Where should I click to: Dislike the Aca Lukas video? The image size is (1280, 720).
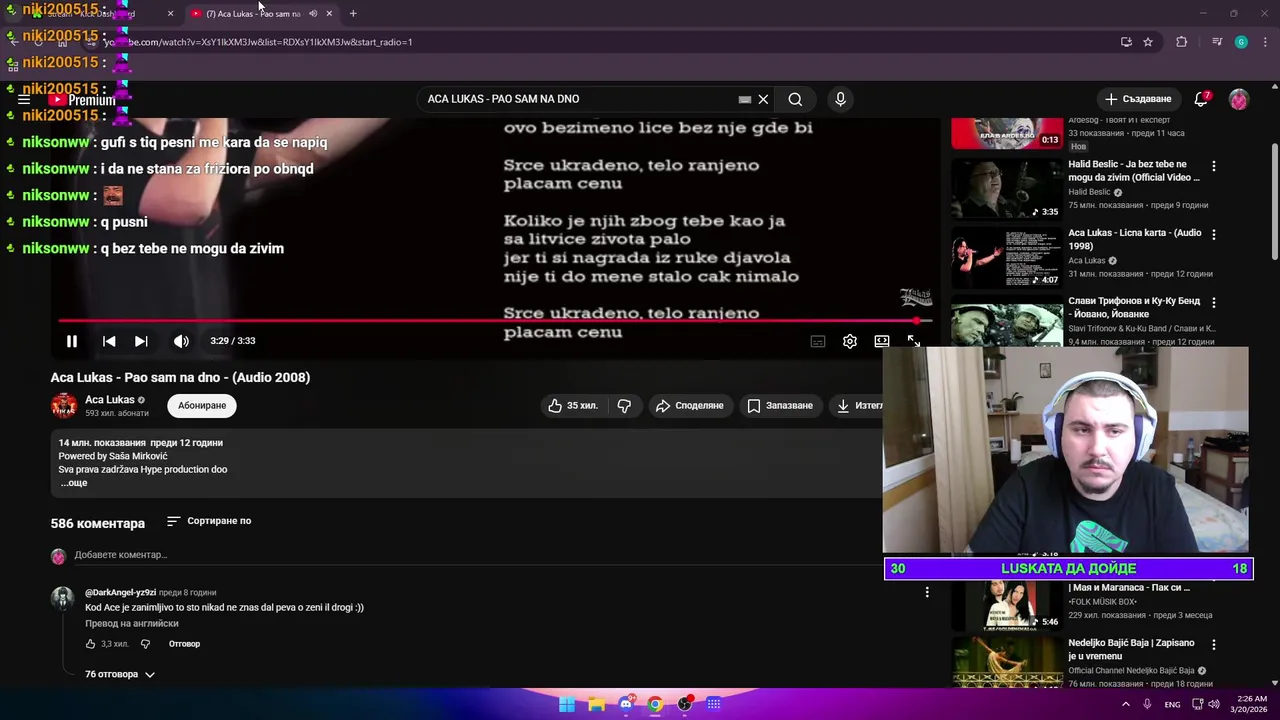tap(624, 405)
